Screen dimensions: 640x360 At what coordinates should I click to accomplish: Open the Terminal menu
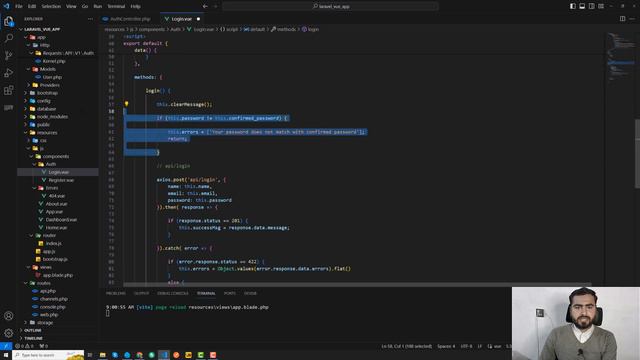[x=116, y=6]
